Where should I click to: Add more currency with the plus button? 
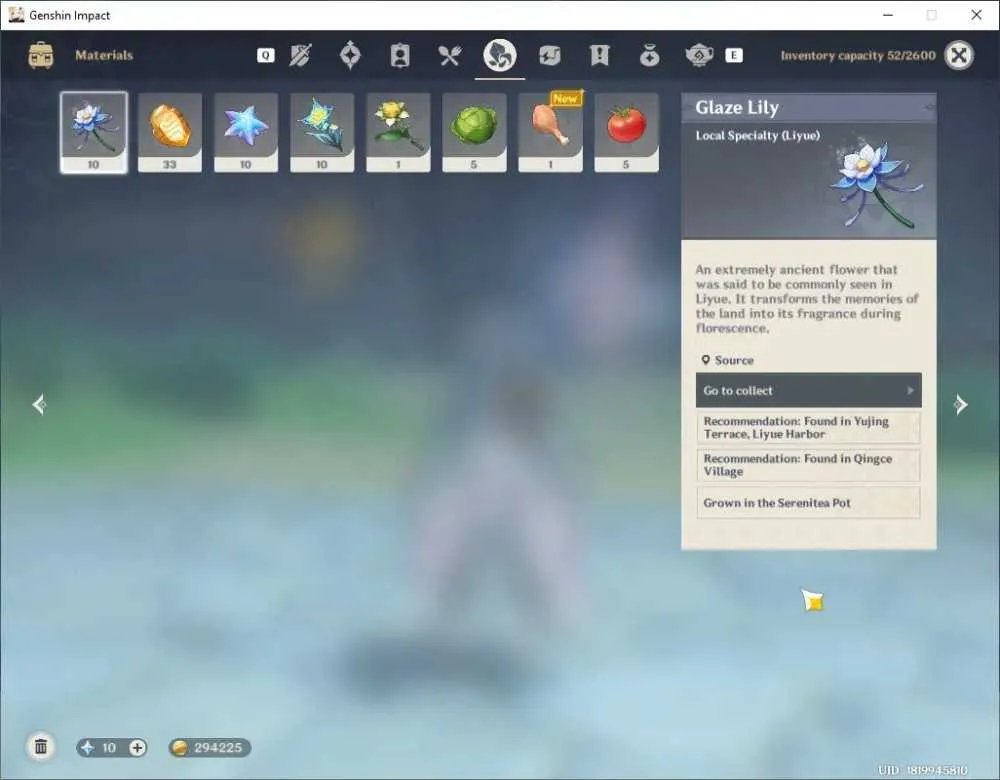tap(137, 747)
